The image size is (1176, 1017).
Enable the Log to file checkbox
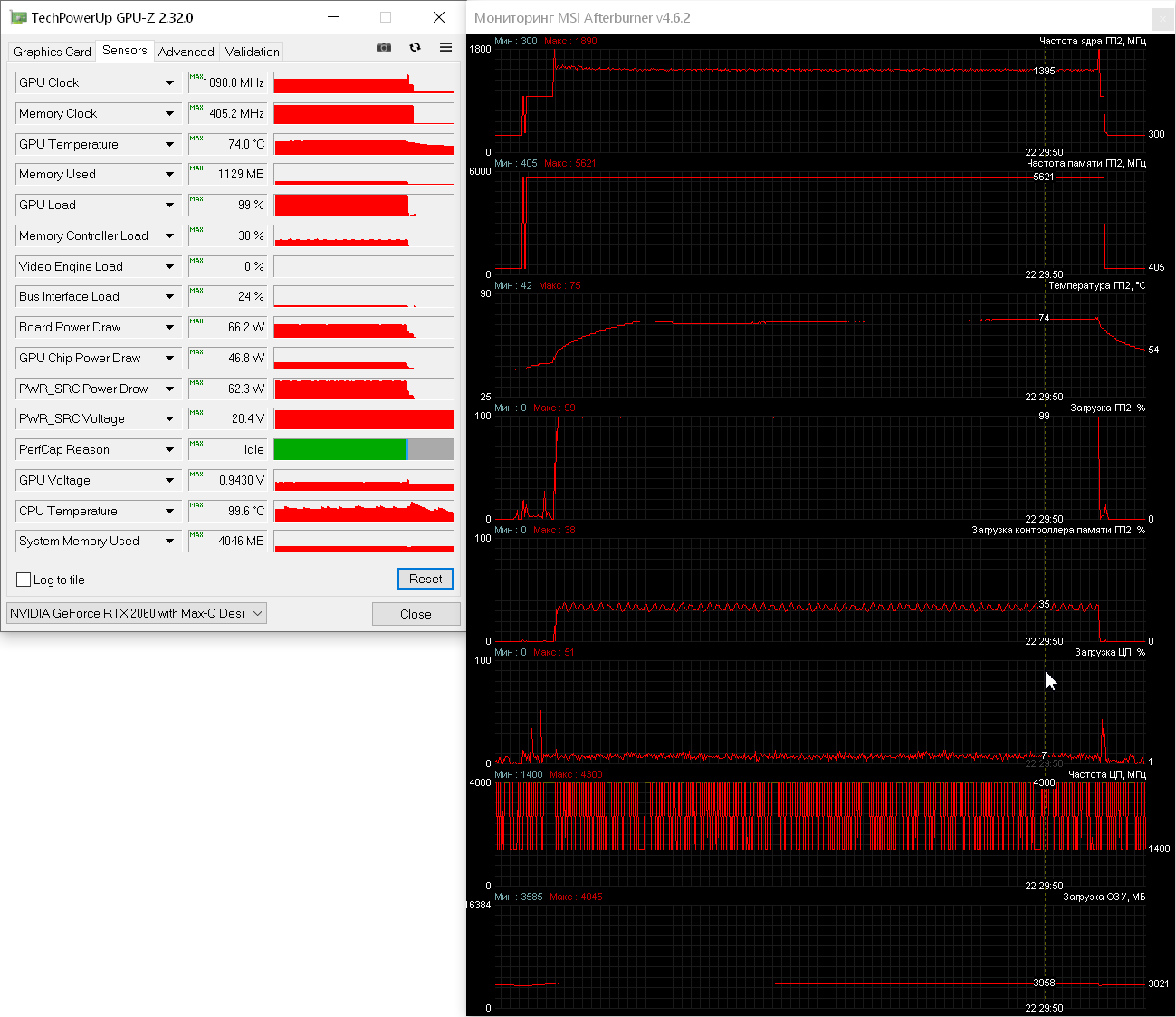click(x=24, y=580)
